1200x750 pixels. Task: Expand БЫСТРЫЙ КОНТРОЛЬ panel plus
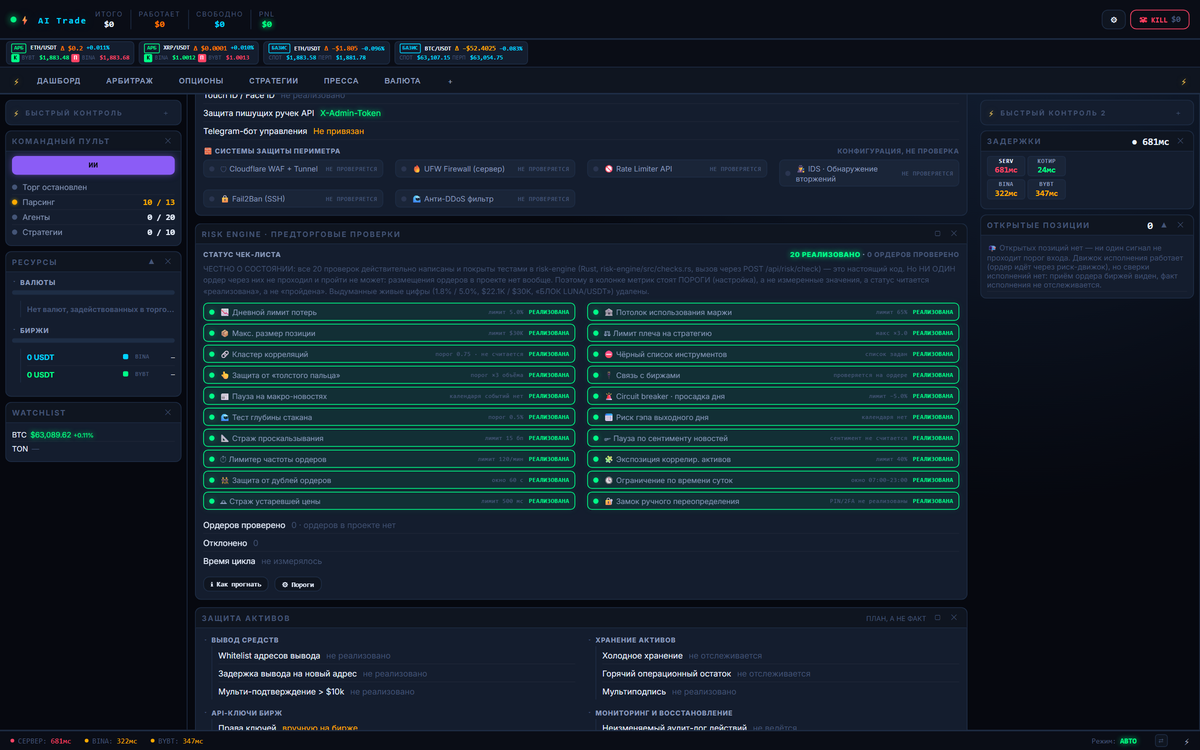click(167, 113)
